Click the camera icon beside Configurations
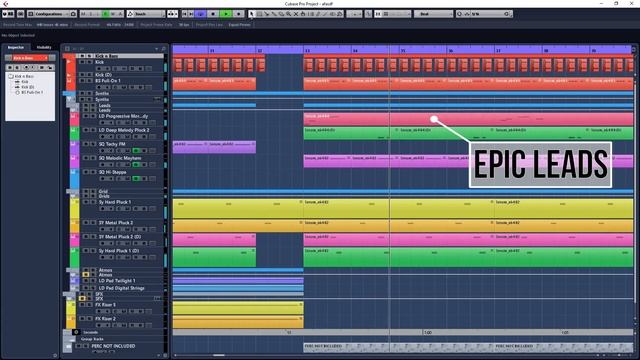Image resolution: width=640 pixels, height=360 pixels. coord(73,14)
